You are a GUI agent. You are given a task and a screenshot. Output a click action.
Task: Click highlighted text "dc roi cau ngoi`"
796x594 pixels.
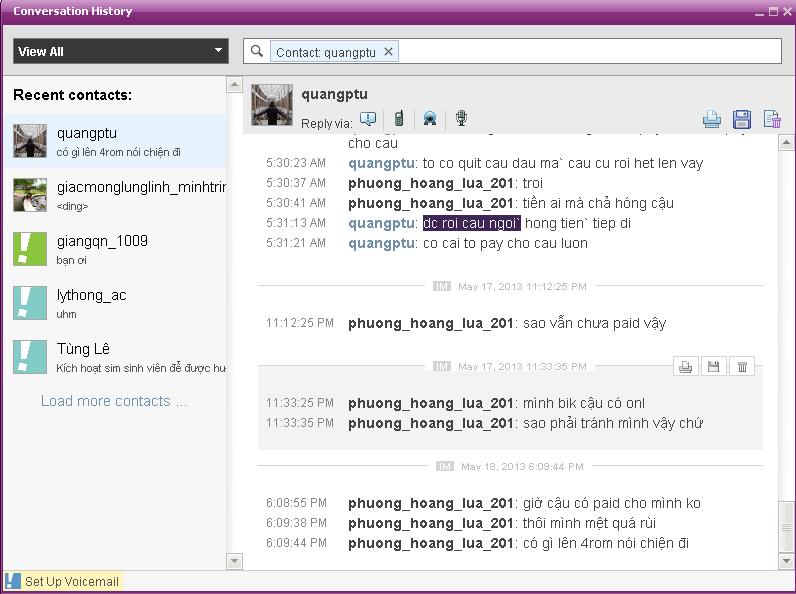pyautogui.click(x=472, y=223)
